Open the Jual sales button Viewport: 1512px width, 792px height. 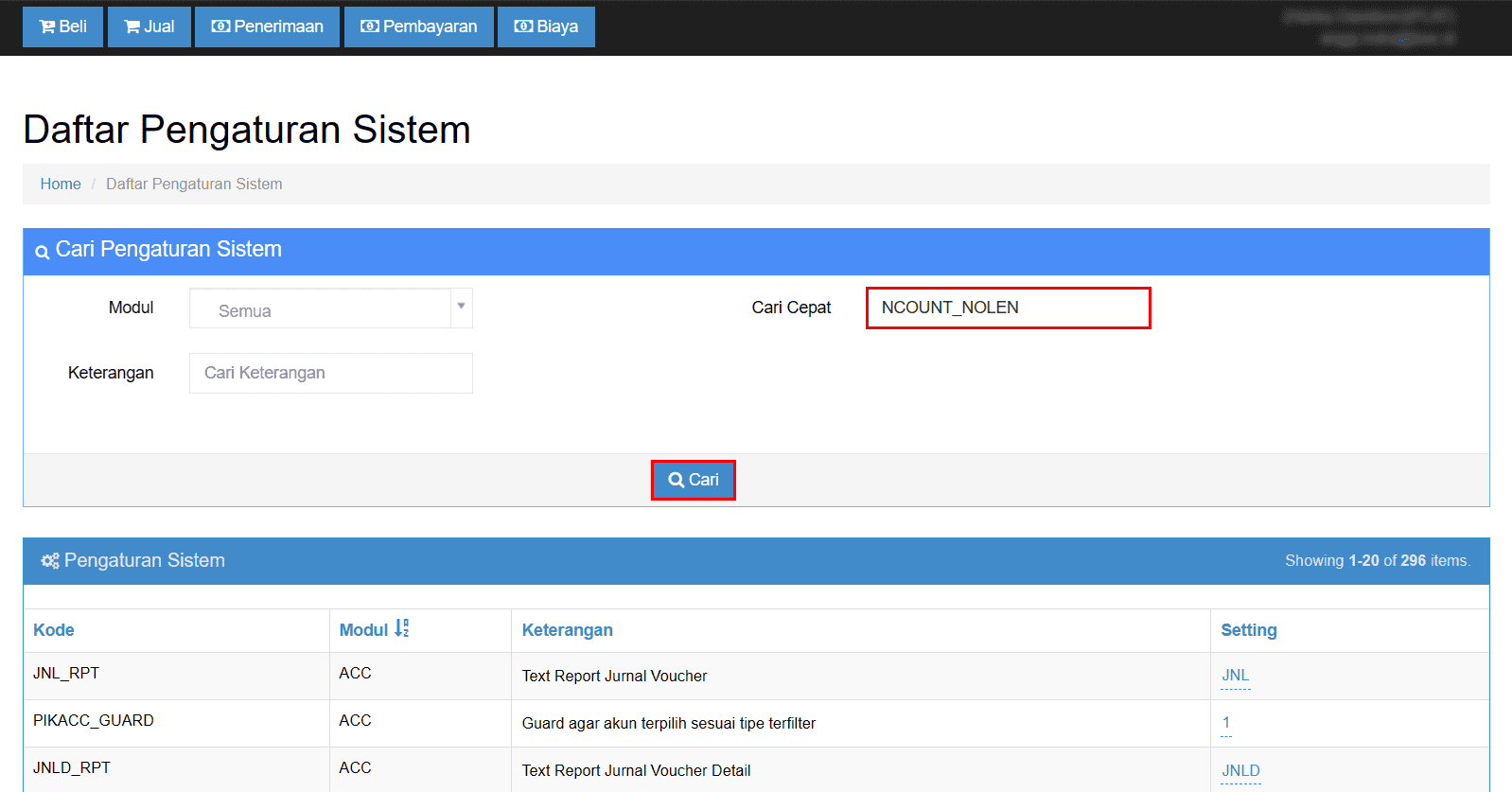click(x=149, y=26)
